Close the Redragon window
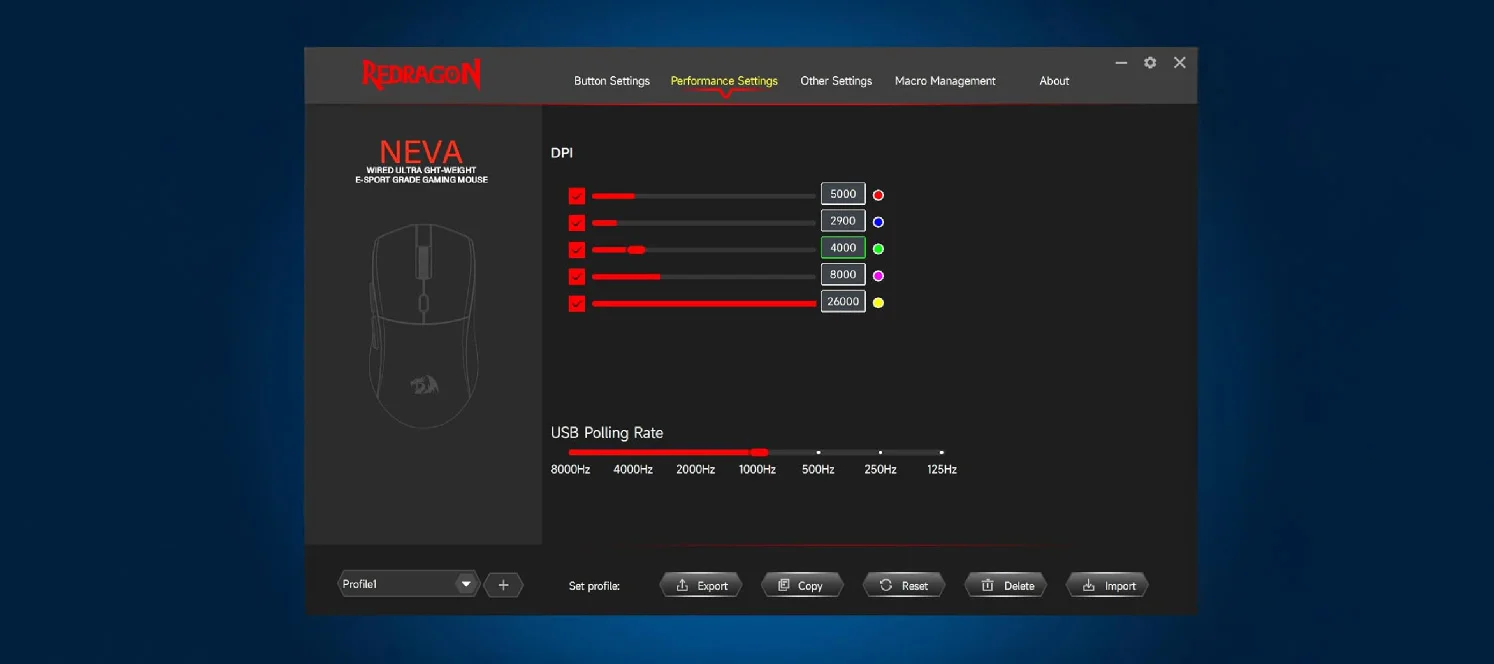The height and width of the screenshot is (664, 1494). [x=1180, y=62]
